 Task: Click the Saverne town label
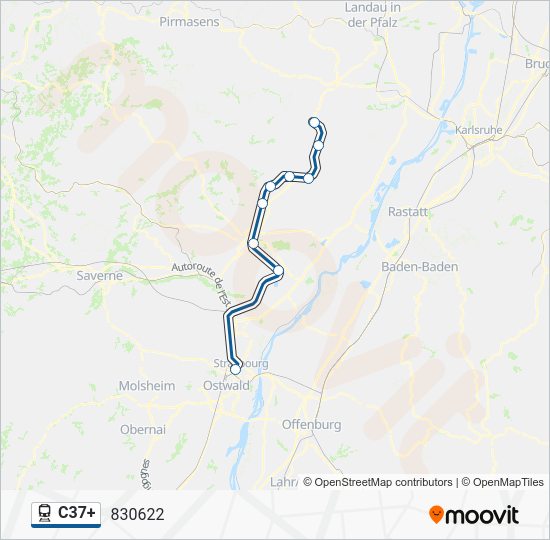tap(100, 275)
